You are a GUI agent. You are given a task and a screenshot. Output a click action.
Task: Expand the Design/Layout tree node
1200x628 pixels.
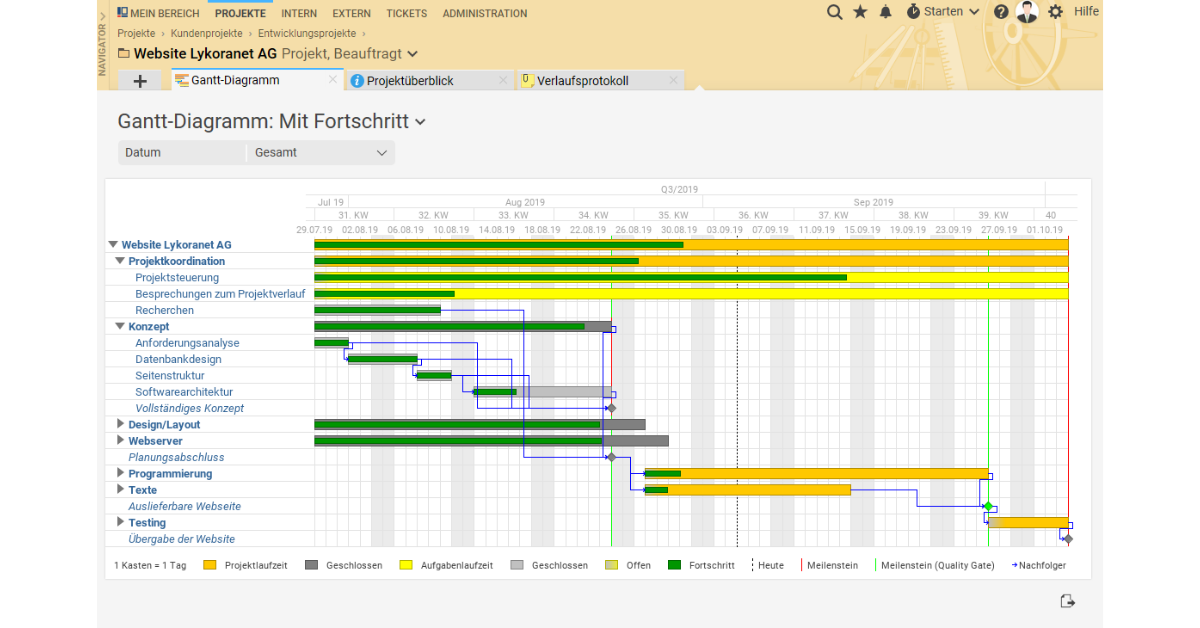click(120, 424)
